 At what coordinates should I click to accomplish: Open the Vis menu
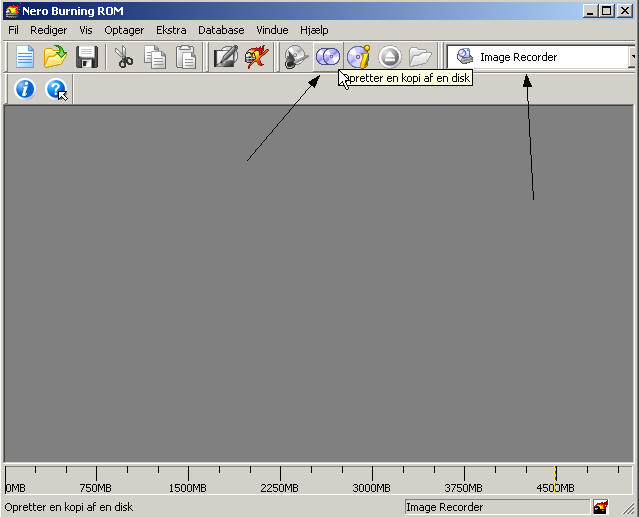(86, 30)
